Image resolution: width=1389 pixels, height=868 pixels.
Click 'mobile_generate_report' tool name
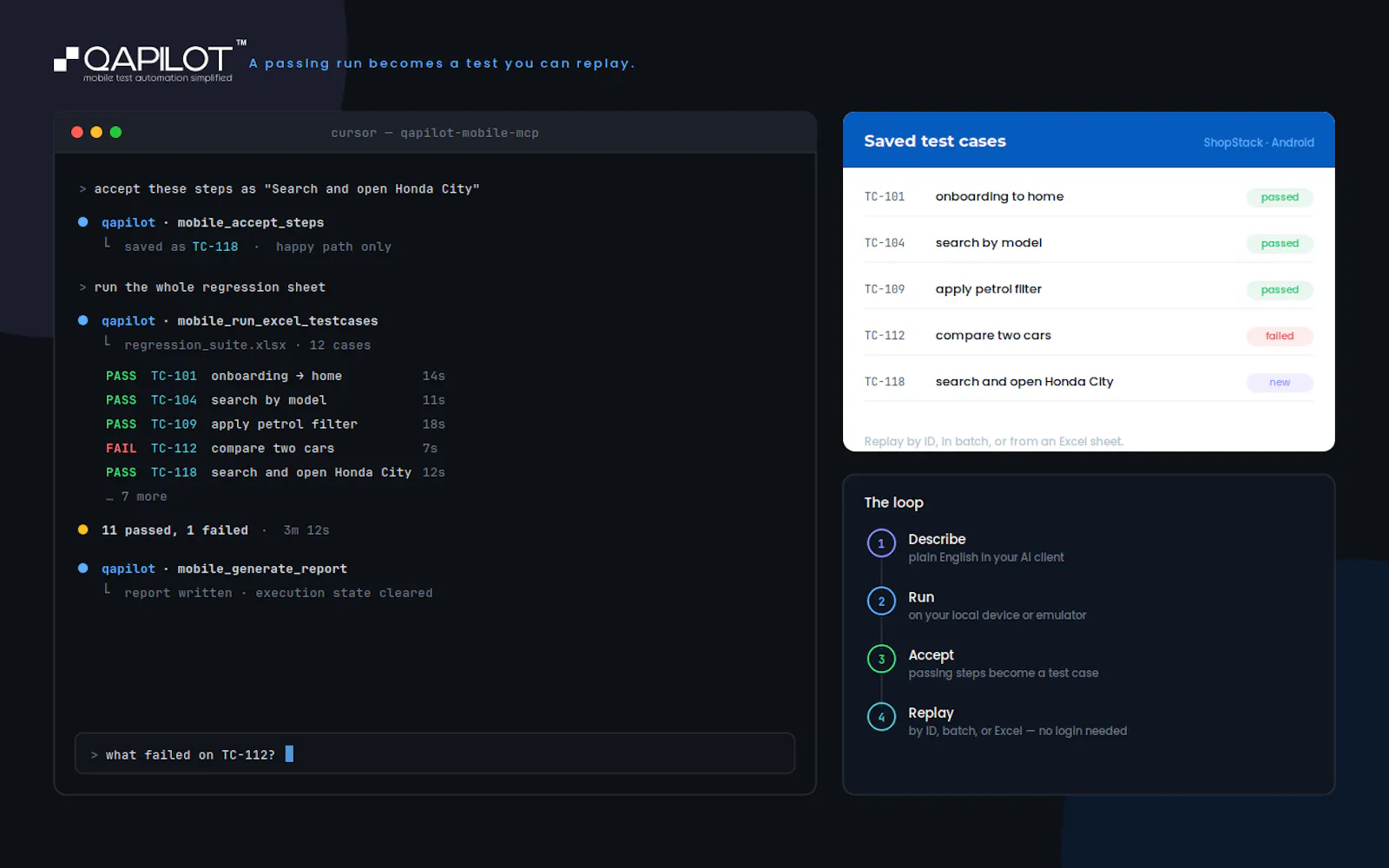(262, 569)
